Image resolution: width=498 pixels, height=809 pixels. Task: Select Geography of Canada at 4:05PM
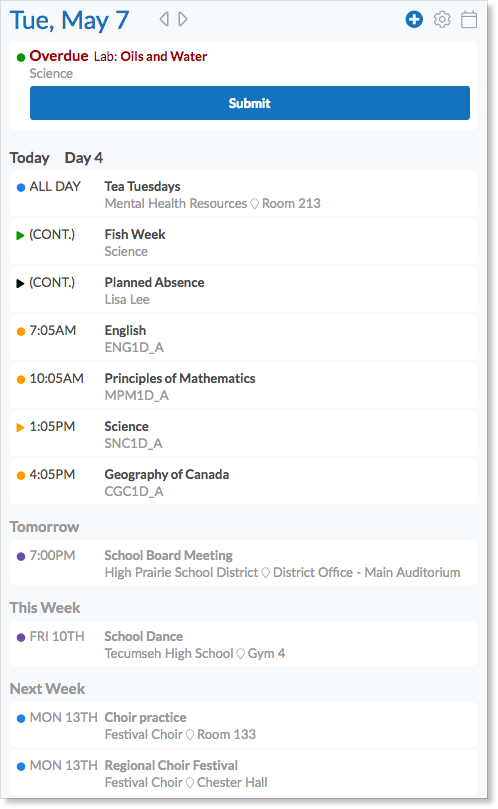point(243,482)
